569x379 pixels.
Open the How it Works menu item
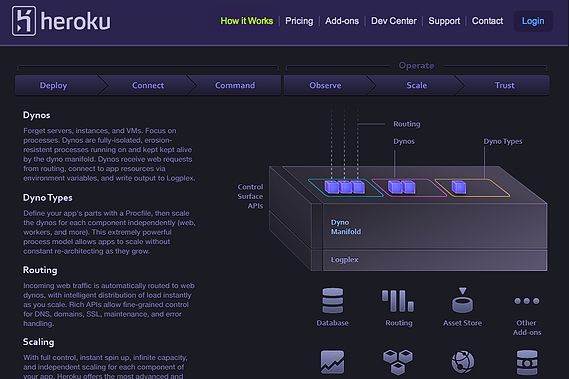click(247, 21)
